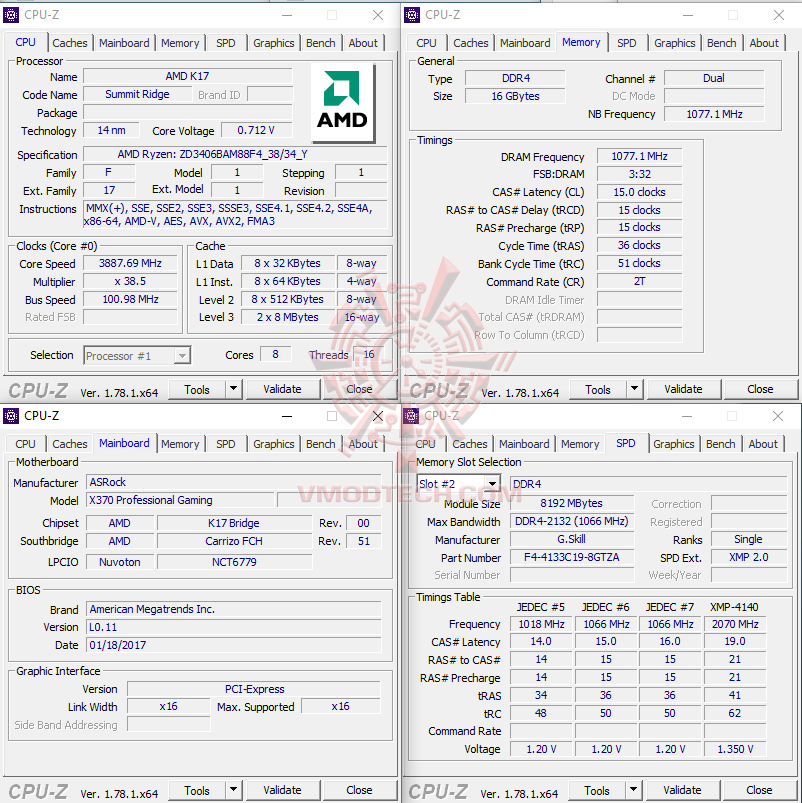Click the CPU-Z icon in the Mainboard window titlebar

pyautogui.click(x=12, y=415)
